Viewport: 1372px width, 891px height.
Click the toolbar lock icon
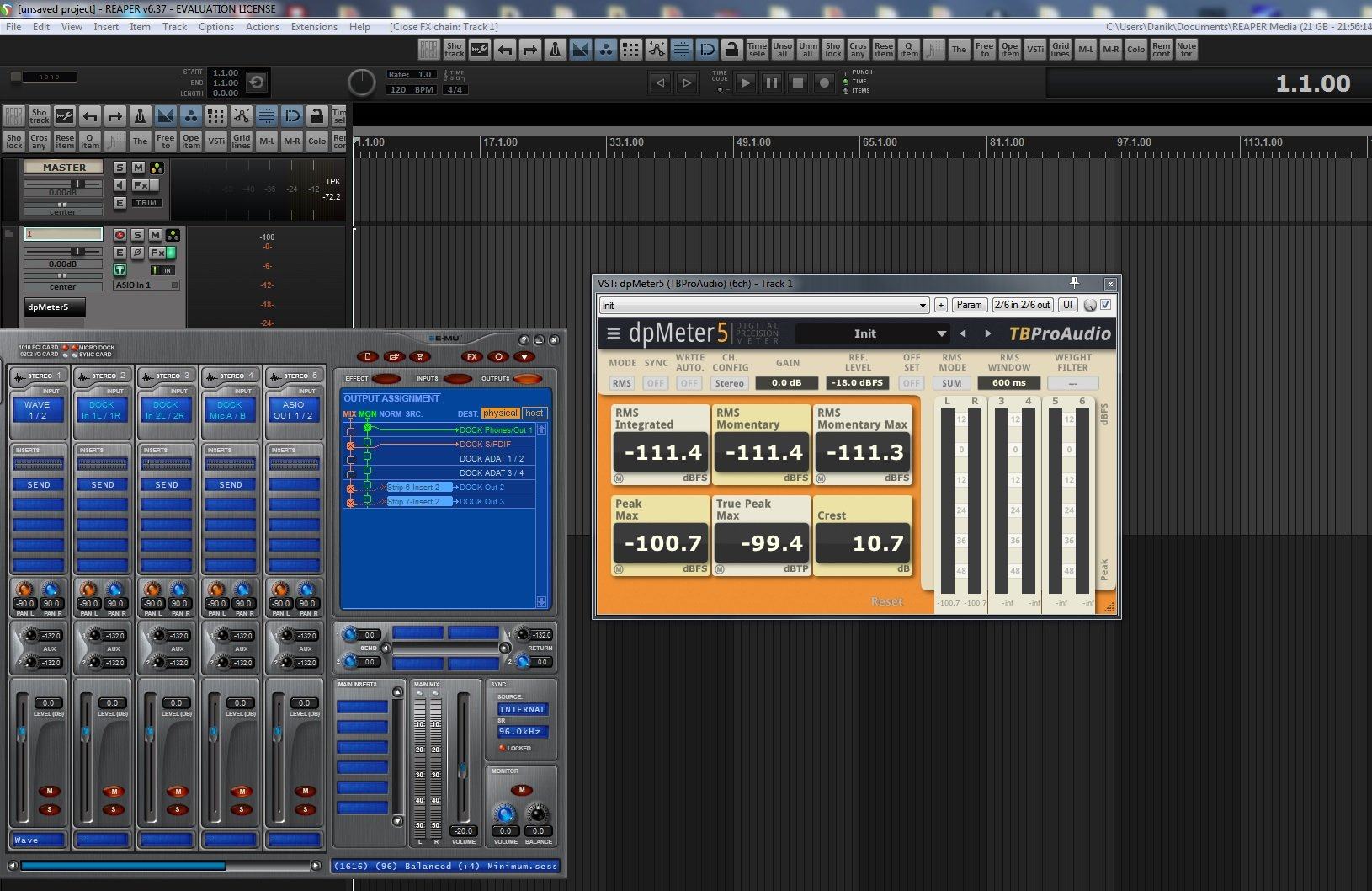(x=731, y=50)
